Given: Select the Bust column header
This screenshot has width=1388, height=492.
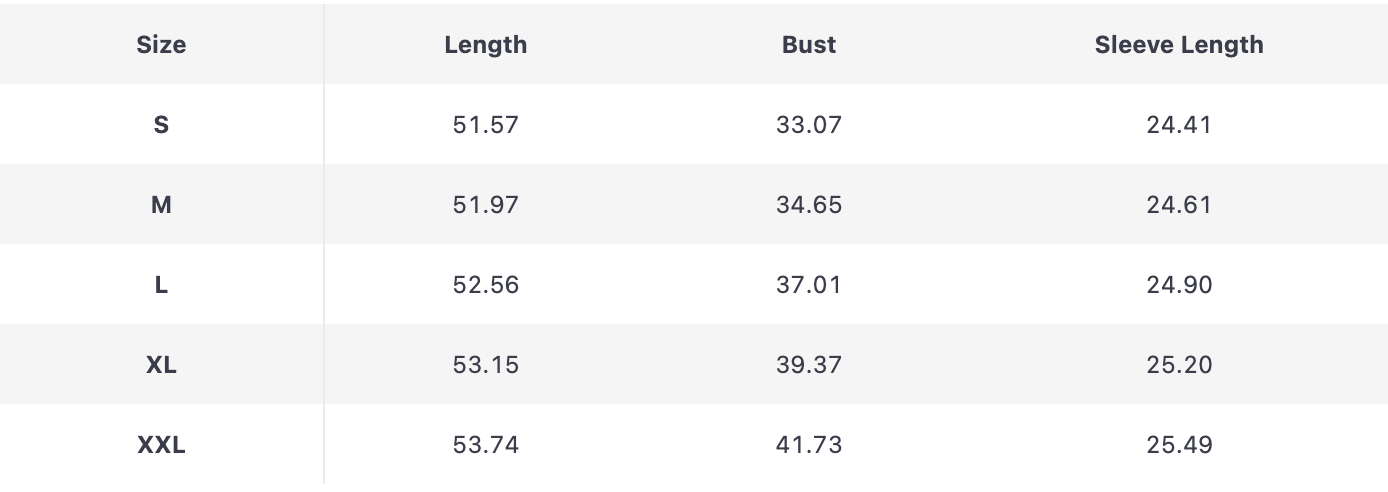Looking at the screenshot, I should tap(809, 45).
